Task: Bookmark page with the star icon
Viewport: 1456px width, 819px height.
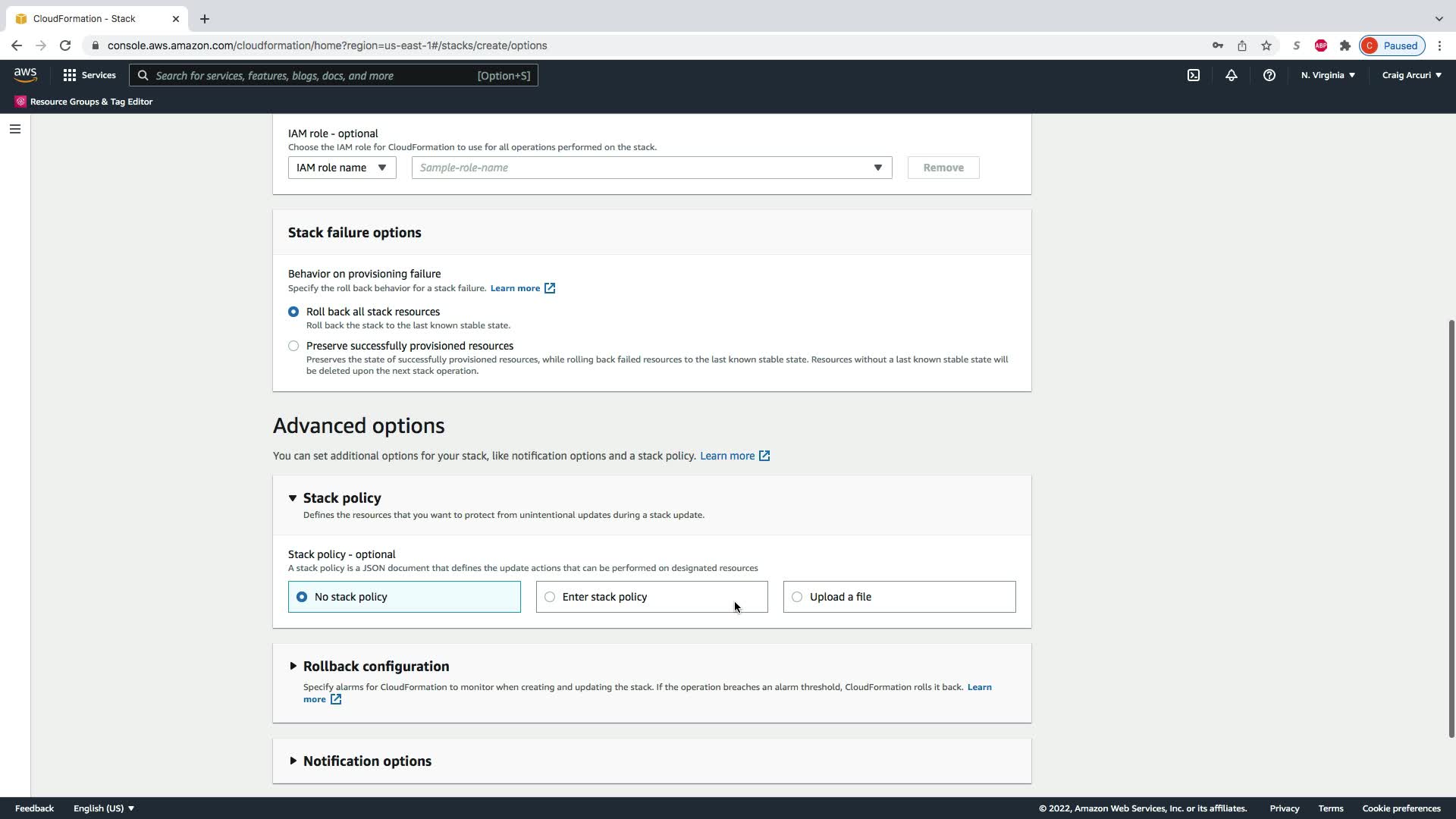Action: coord(1266,45)
